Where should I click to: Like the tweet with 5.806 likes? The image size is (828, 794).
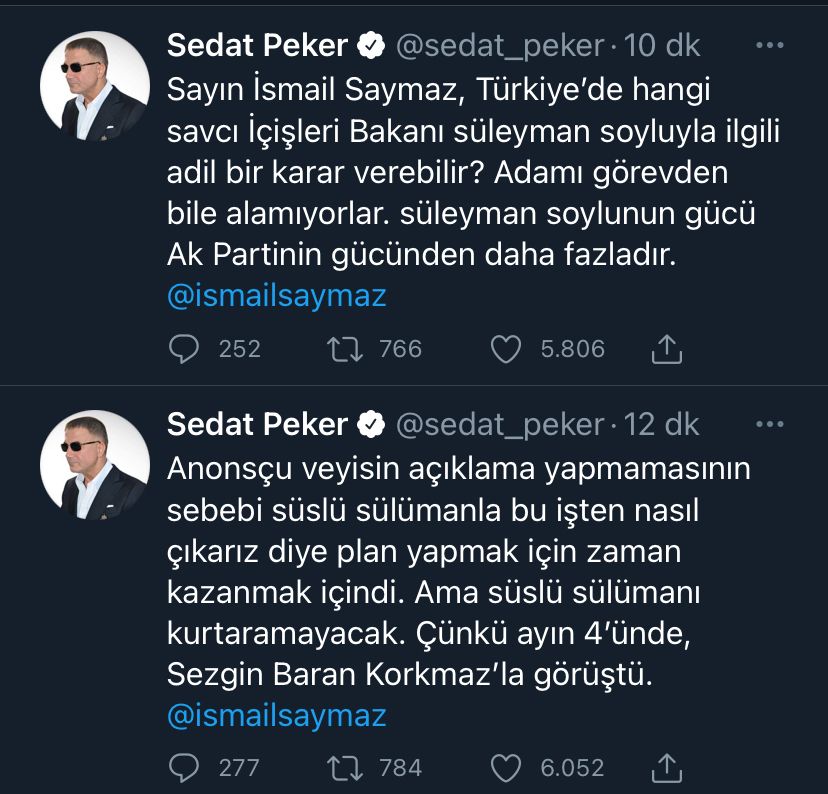click(505, 349)
